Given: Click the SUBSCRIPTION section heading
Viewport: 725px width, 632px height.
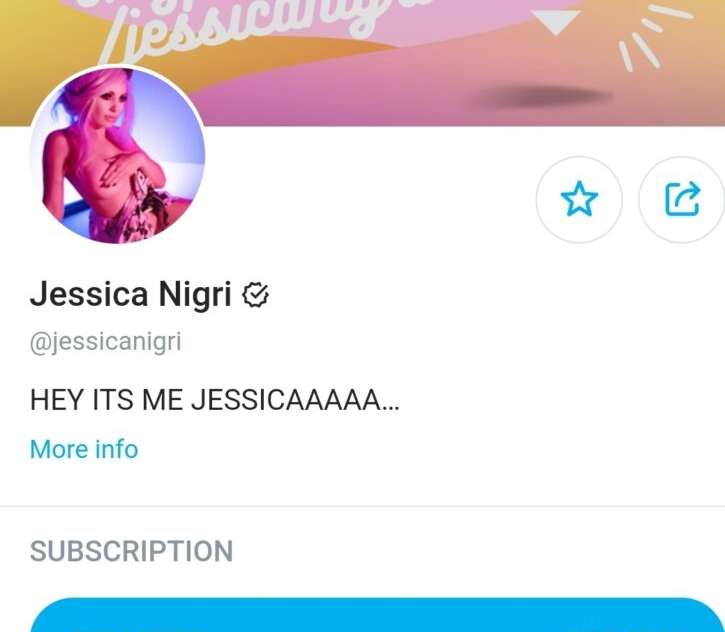Looking at the screenshot, I should tap(131, 551).
